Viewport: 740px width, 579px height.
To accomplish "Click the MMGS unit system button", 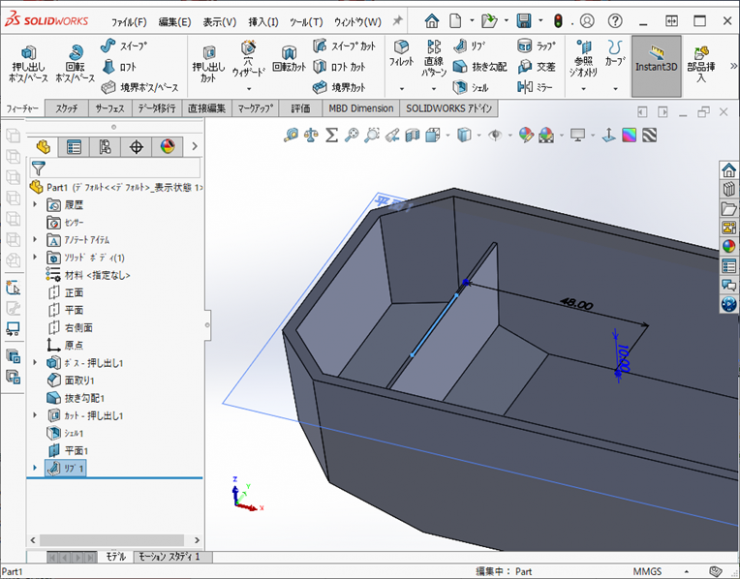I will [647, 572].
